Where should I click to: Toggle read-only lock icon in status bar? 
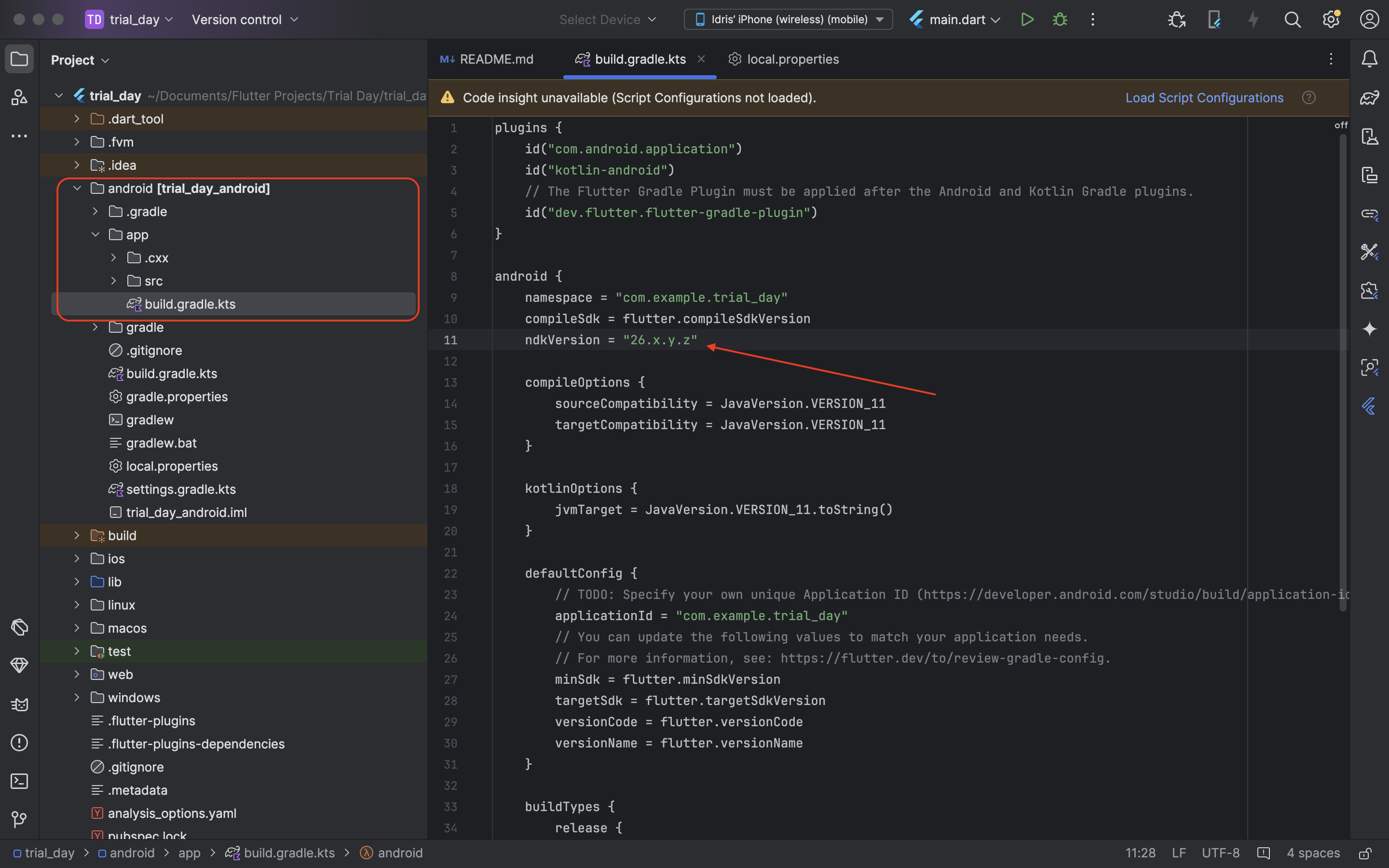click(x=1365, y=853)
